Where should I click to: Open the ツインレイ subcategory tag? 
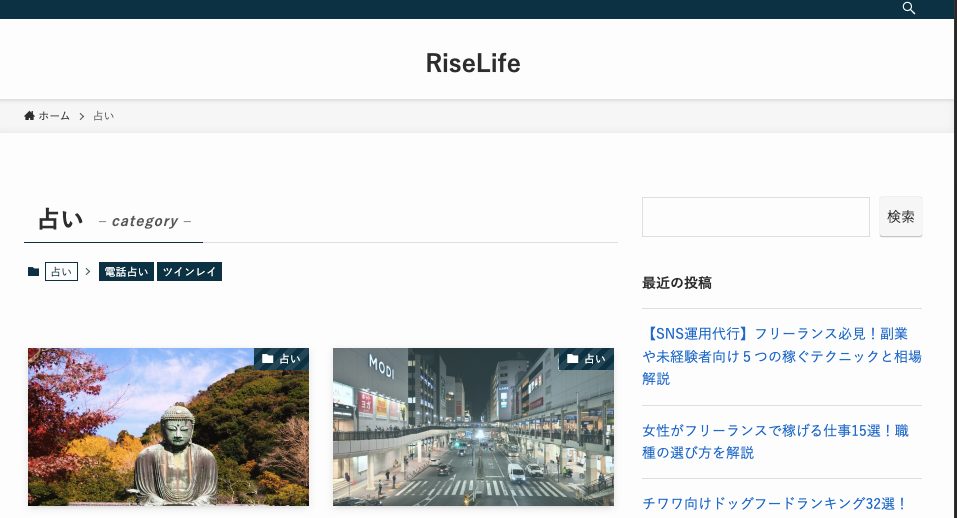coord(189,272)
